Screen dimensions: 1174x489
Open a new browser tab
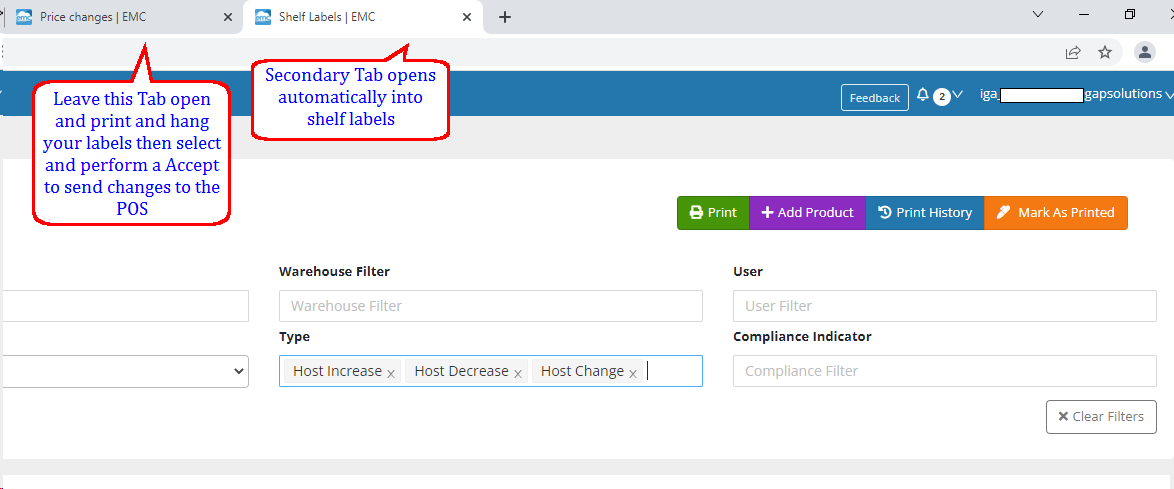click(x=505, y=17)
